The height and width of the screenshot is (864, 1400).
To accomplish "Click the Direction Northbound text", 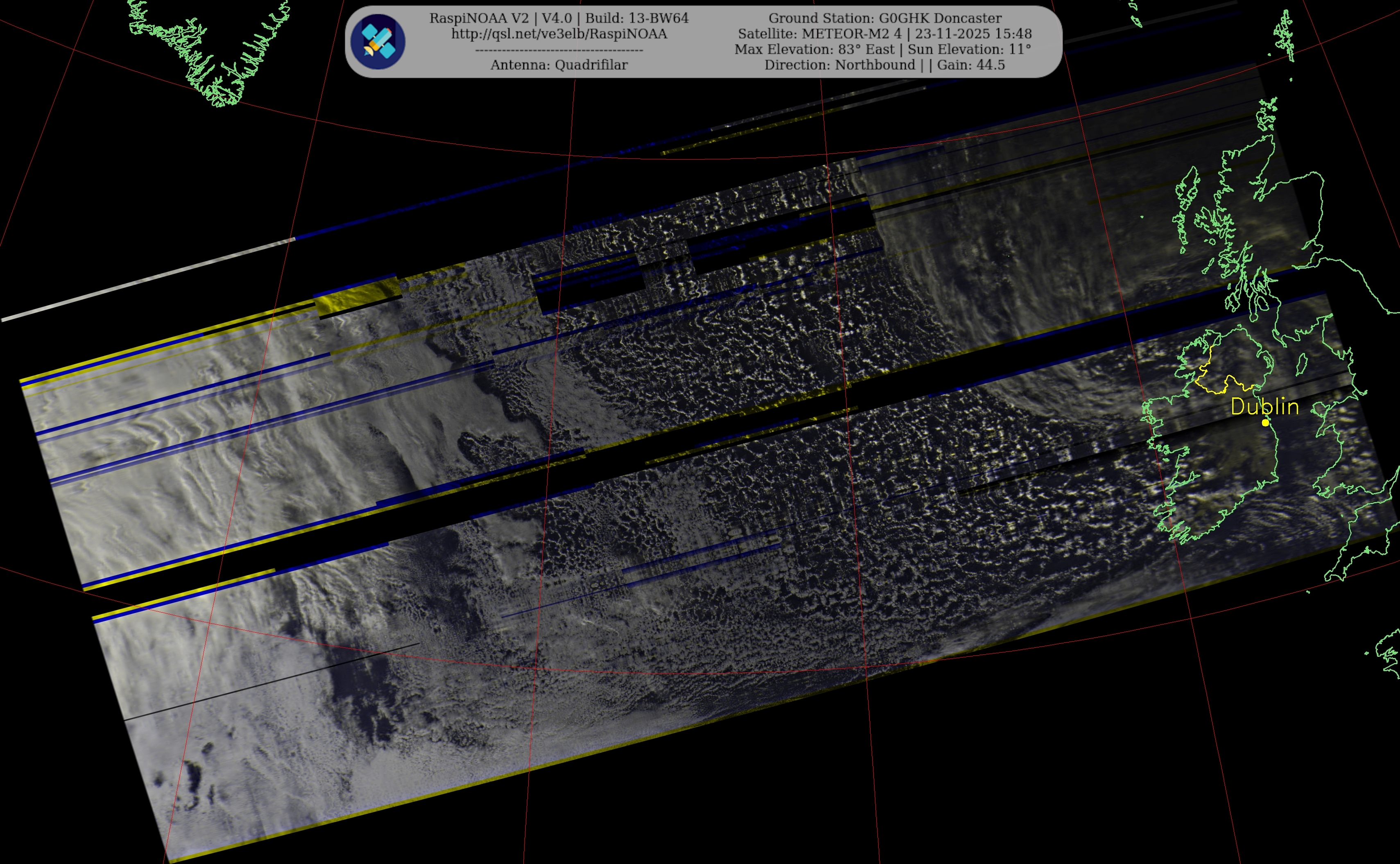I will pos(839,65).
